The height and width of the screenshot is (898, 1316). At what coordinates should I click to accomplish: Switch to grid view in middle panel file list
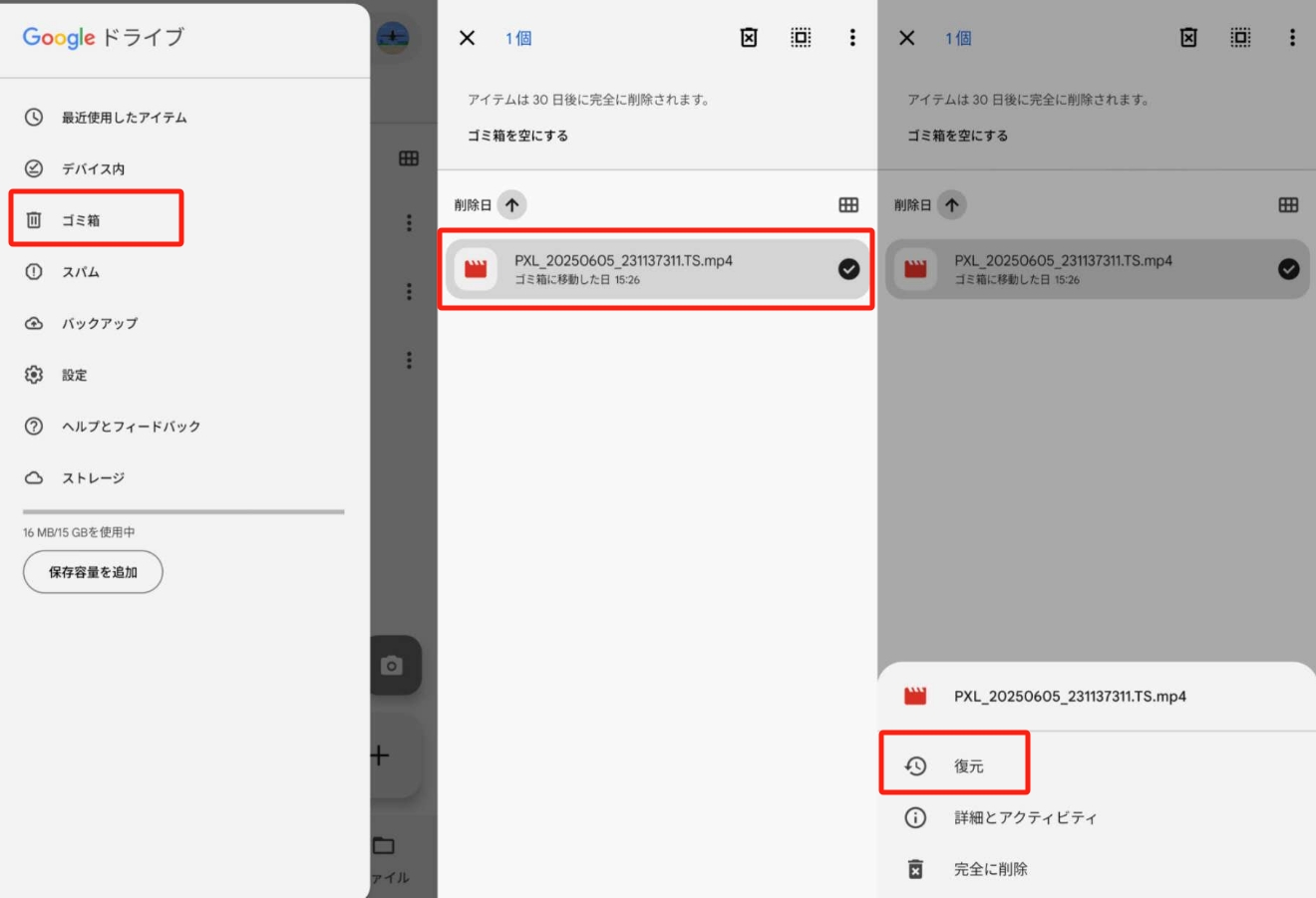click(848, 205)
